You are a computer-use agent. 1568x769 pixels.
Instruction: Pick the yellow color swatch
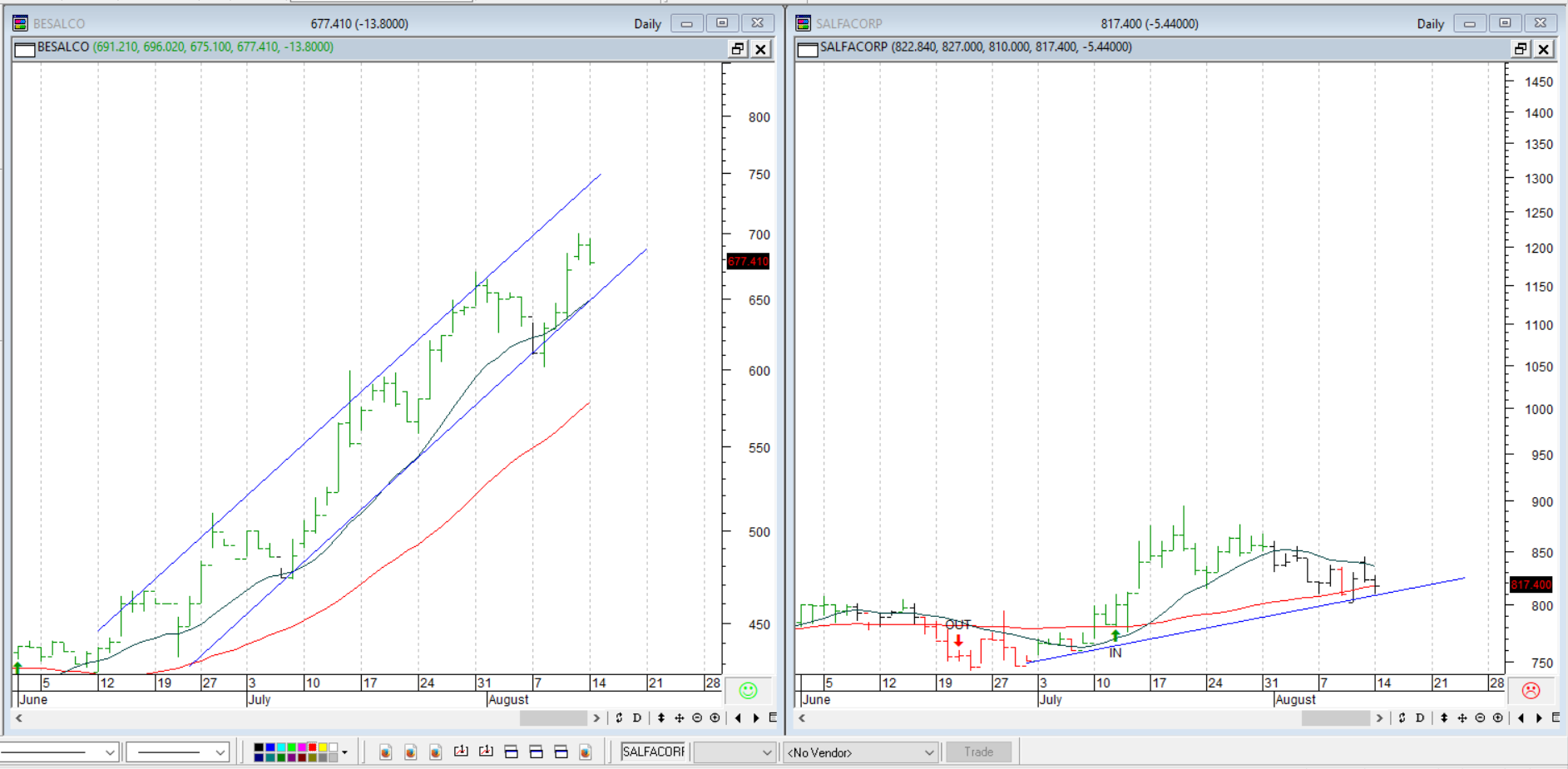[323, 747]
